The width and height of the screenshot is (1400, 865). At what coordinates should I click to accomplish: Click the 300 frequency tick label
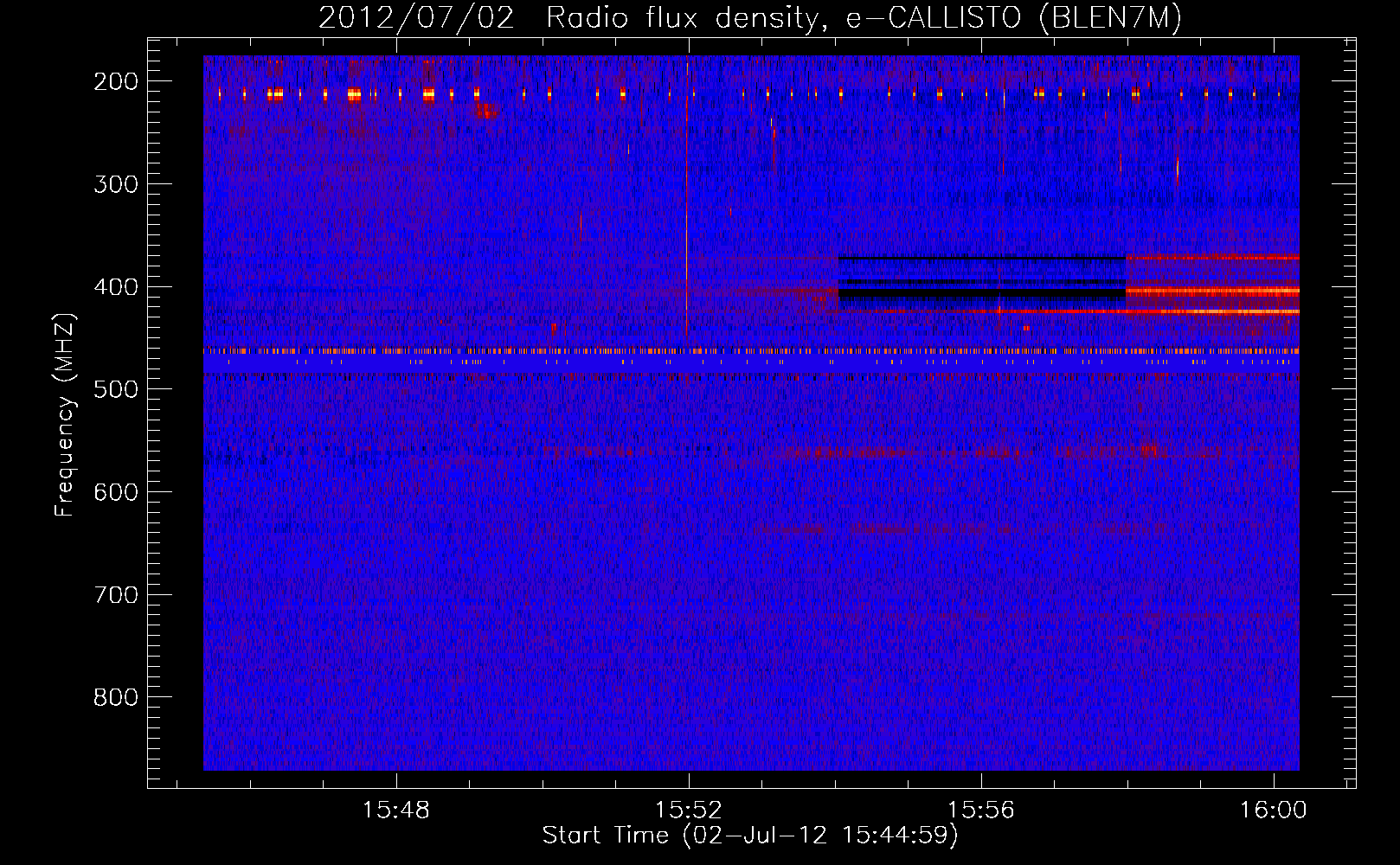point(116,184)
